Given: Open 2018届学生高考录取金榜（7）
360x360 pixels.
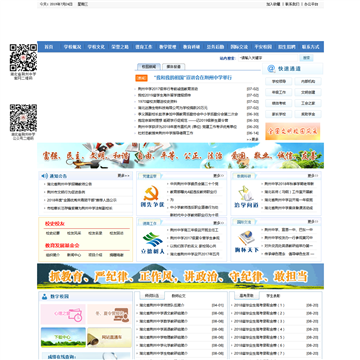Looking at the screenshot, I should click(x=259, y=353).
